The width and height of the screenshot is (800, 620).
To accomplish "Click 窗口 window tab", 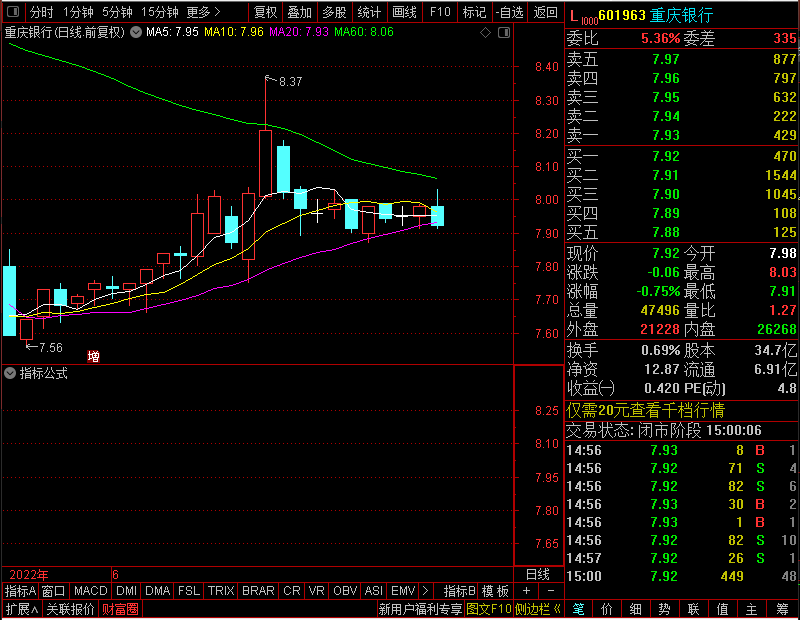I will (x=54, y=591).
